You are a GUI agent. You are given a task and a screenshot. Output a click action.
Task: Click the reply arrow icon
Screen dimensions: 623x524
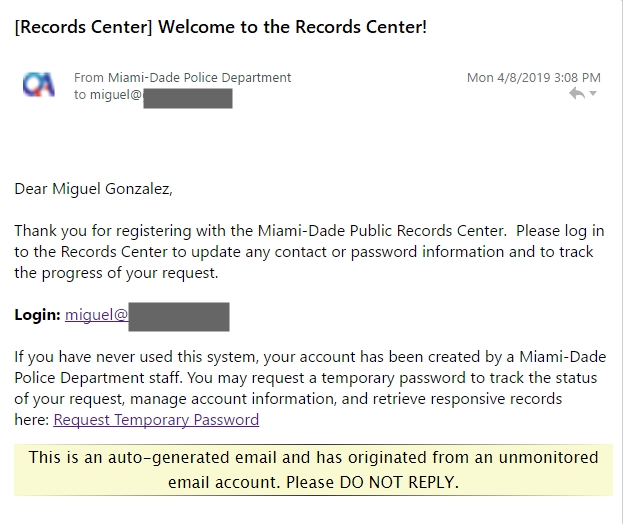tap(577, 93)
